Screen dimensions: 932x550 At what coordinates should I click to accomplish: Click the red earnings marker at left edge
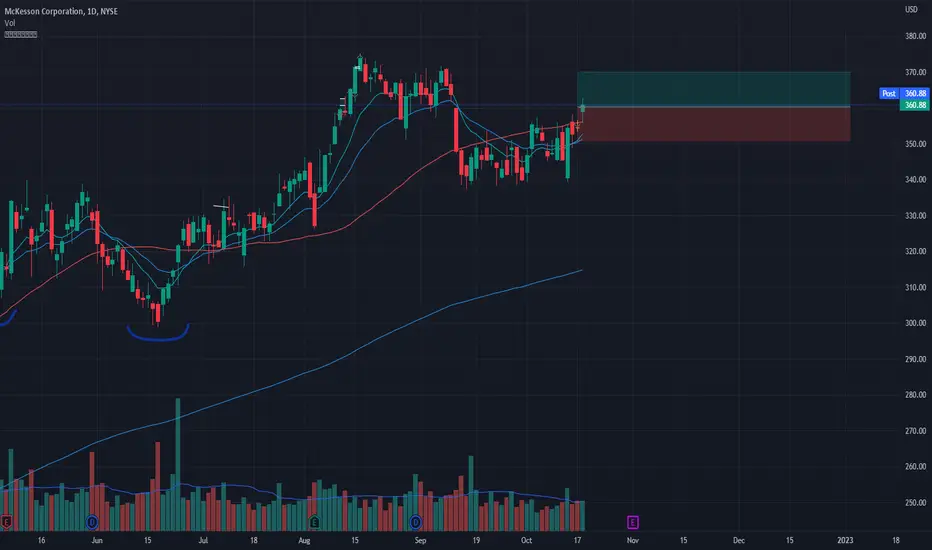[6, 522]
